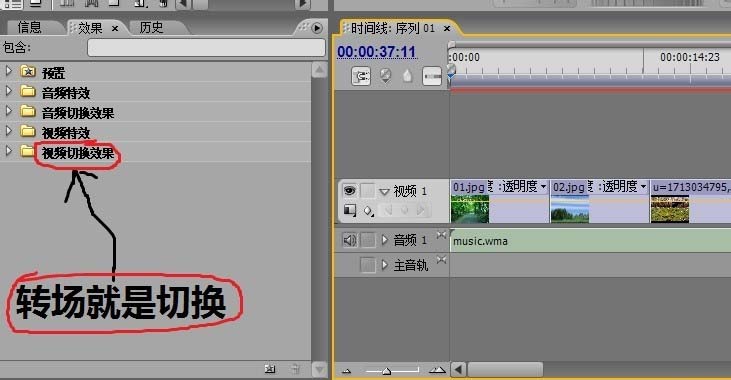Expand the 音频 1 track triangle
Screen dimensions: 731x380
click(x=385, y=240)
